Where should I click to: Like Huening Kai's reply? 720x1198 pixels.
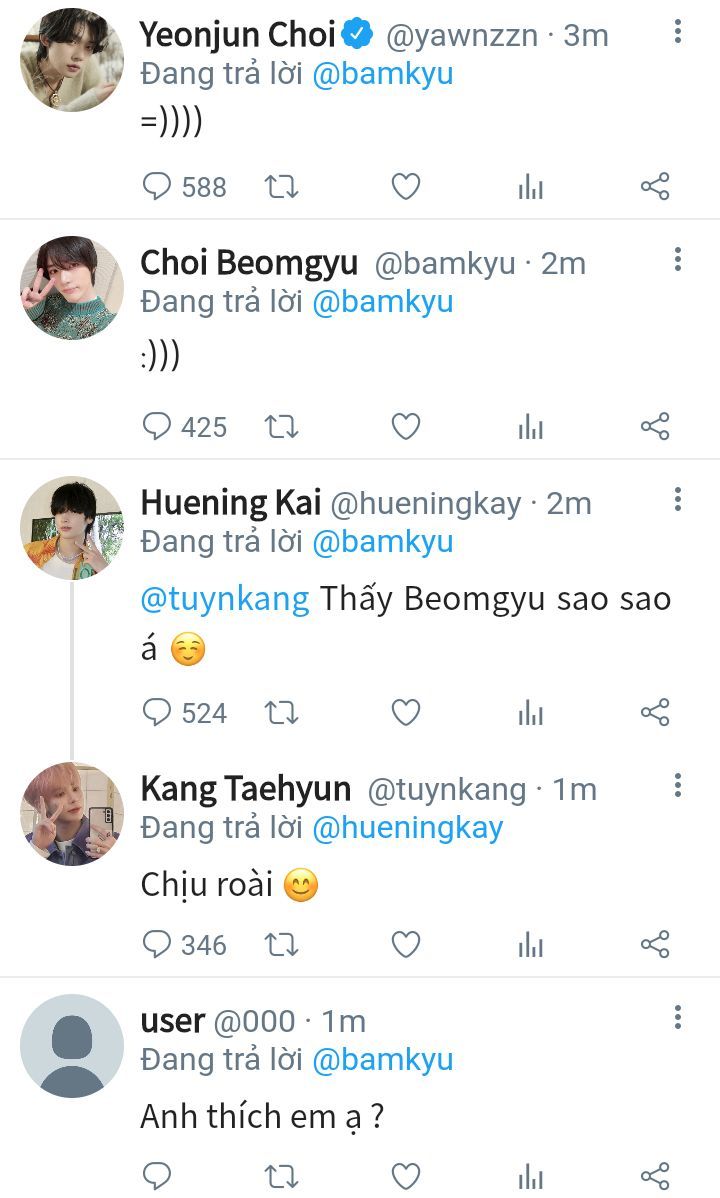406,713
